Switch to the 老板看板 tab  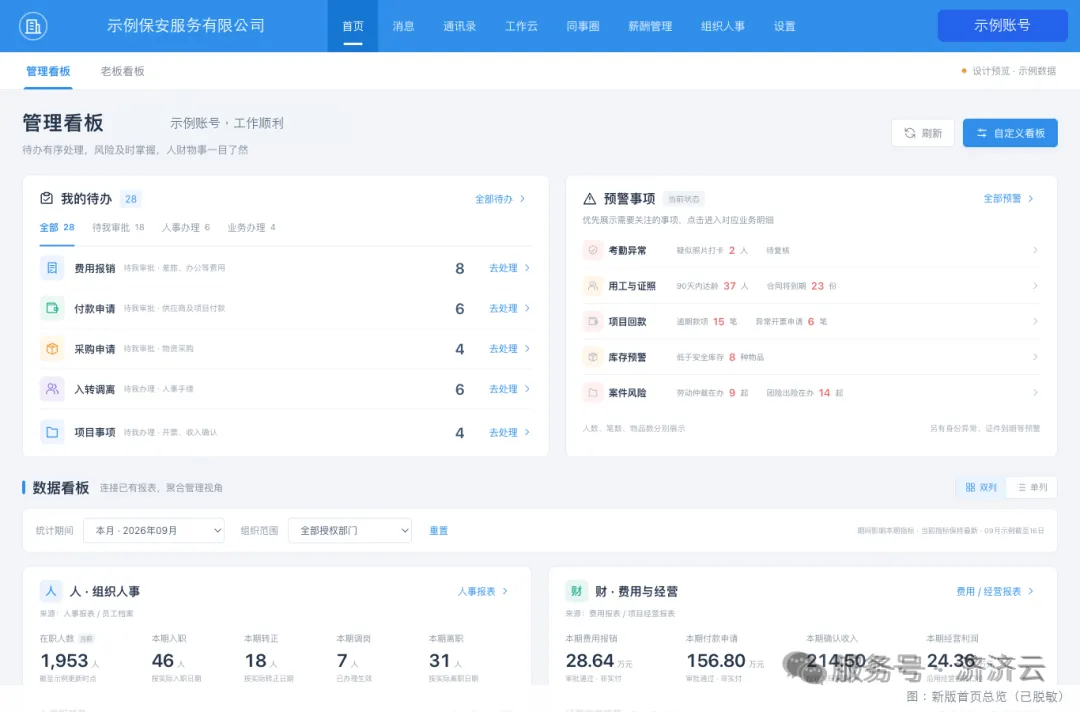point(123,71)
